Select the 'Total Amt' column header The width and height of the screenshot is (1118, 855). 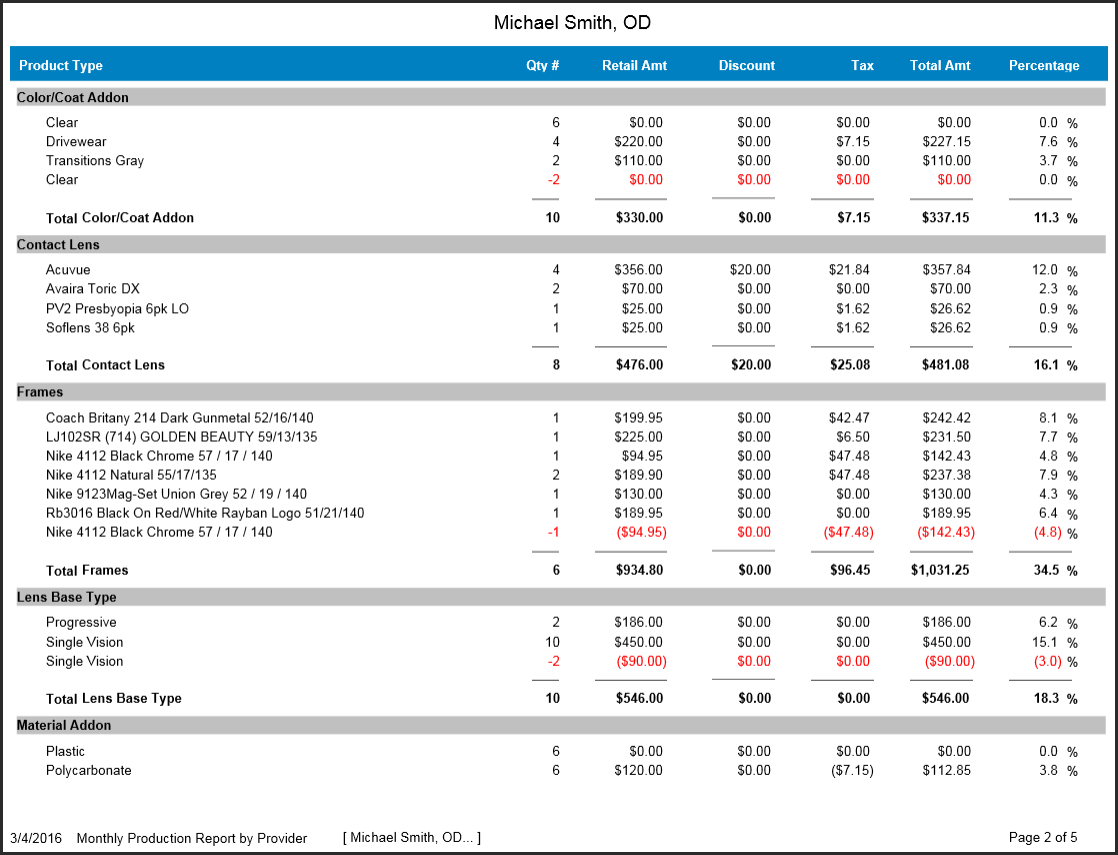(940, 66)
